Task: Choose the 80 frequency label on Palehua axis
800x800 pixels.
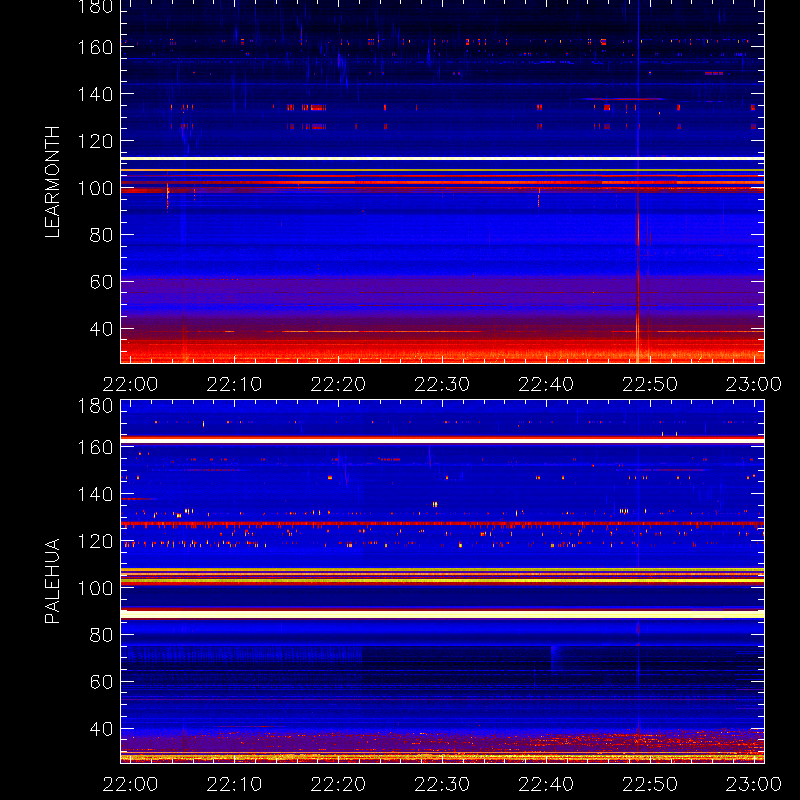Action: pos(101,635)
